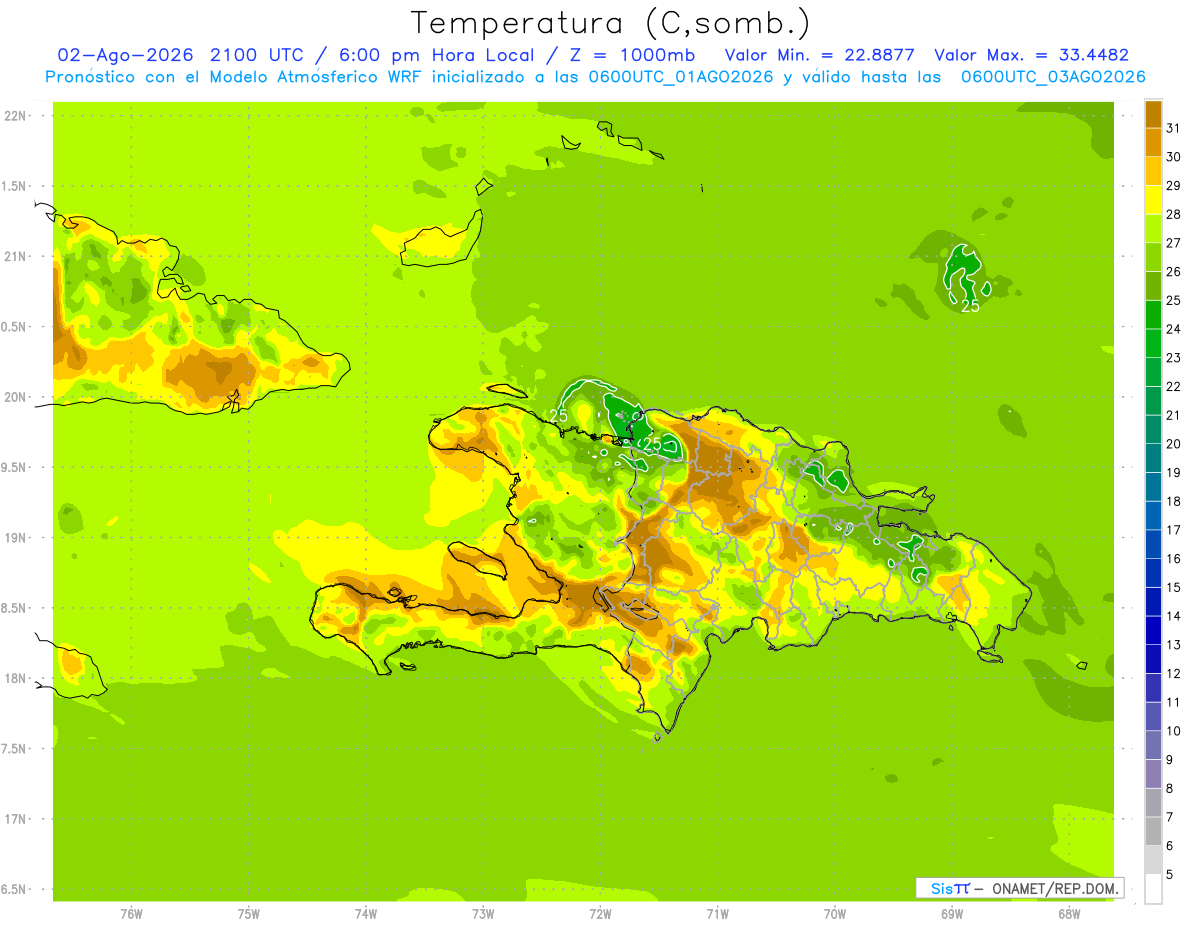Click the swatch between legend values 29 and 30

(x=1153, y=171)
